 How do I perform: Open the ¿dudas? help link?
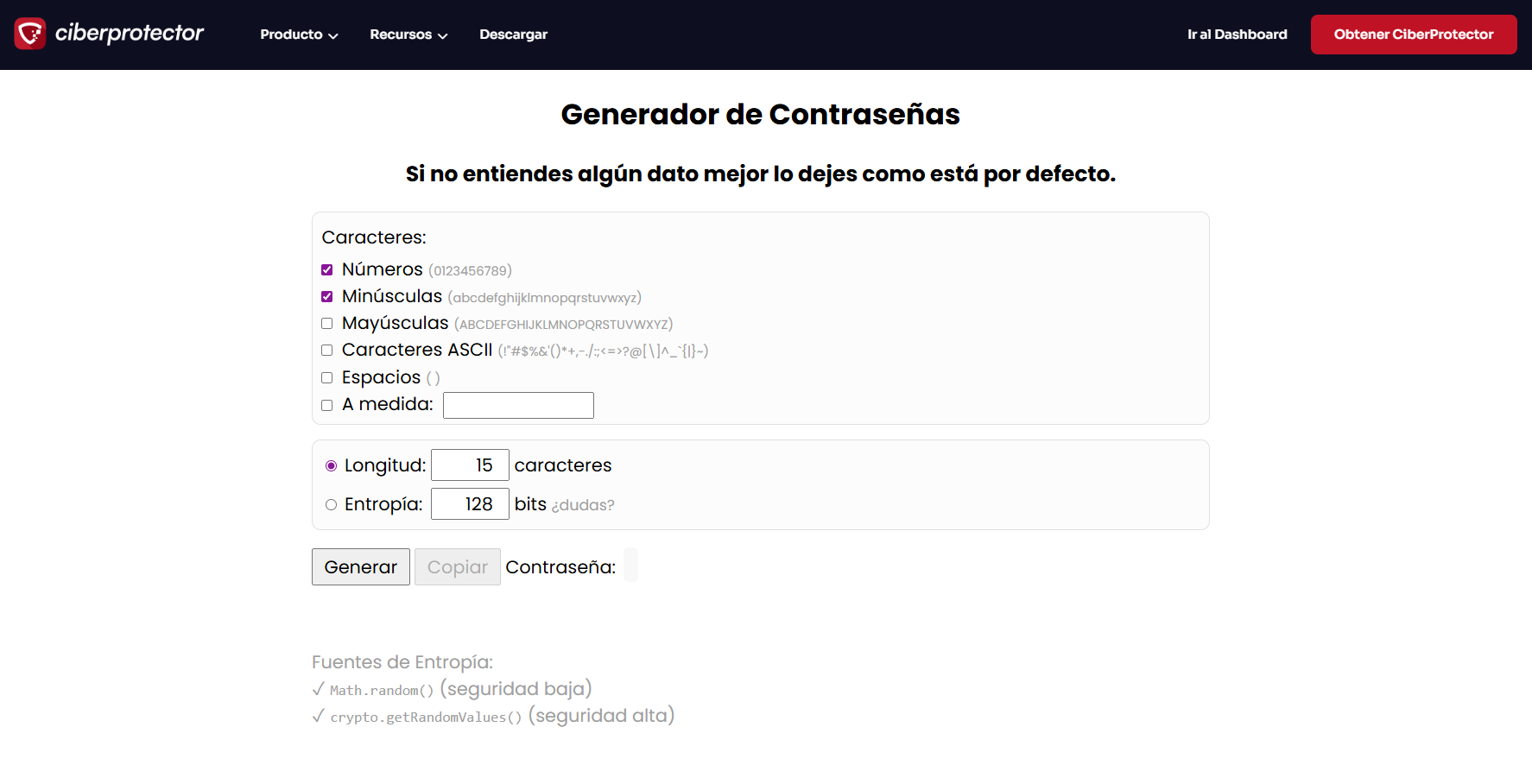coord(583,505)
